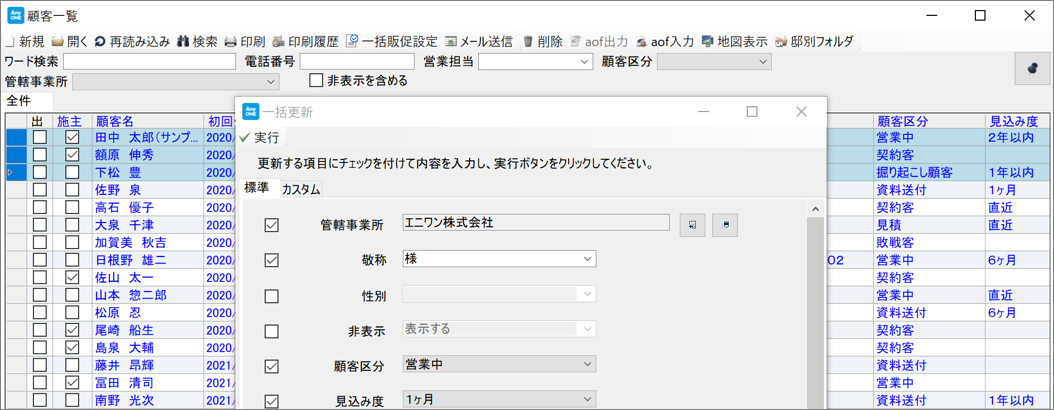
Task: Sort by the 見込み度 column header
Action: (1018, 121)
